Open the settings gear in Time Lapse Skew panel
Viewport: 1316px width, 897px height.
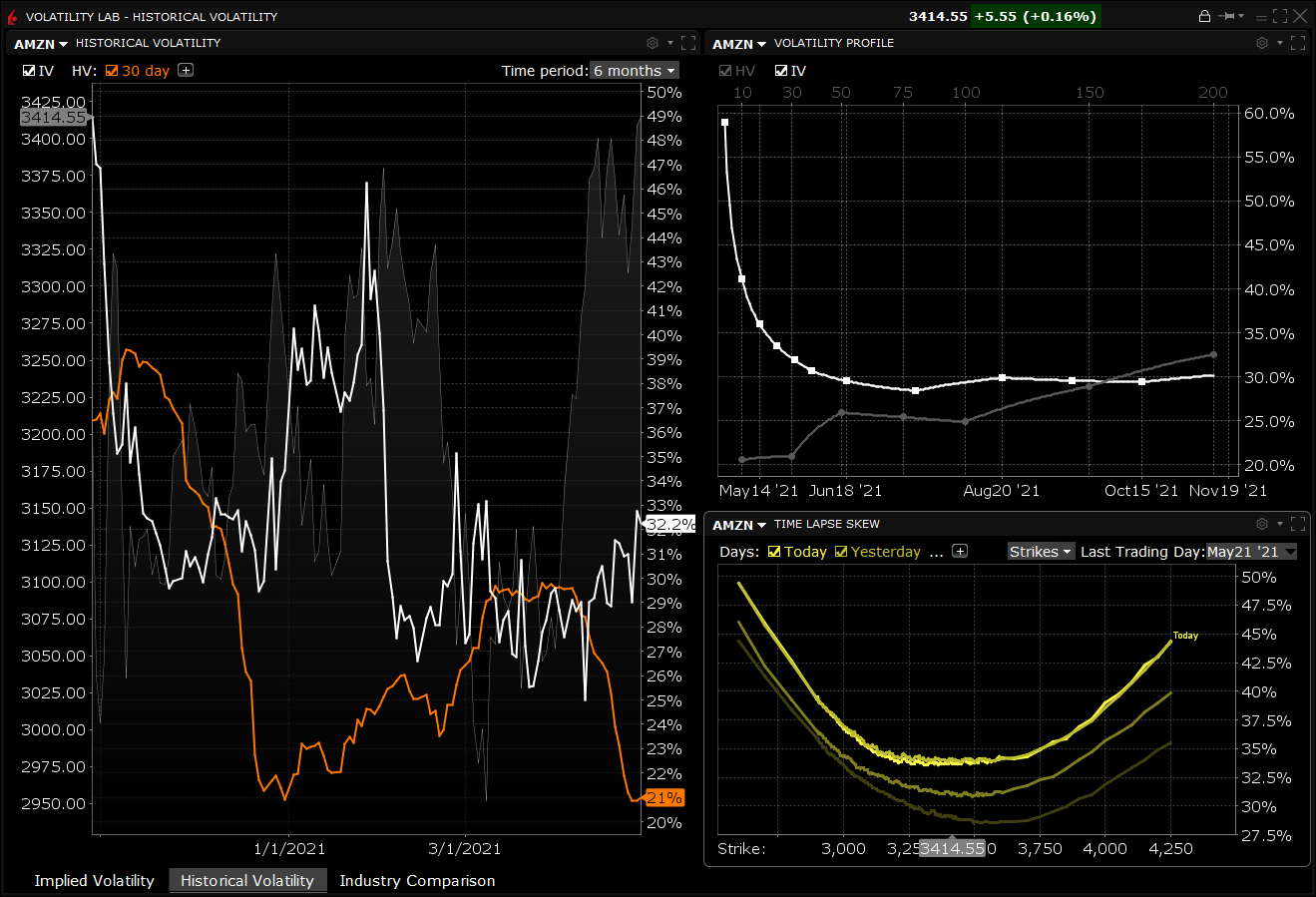tap(1260, 523)
